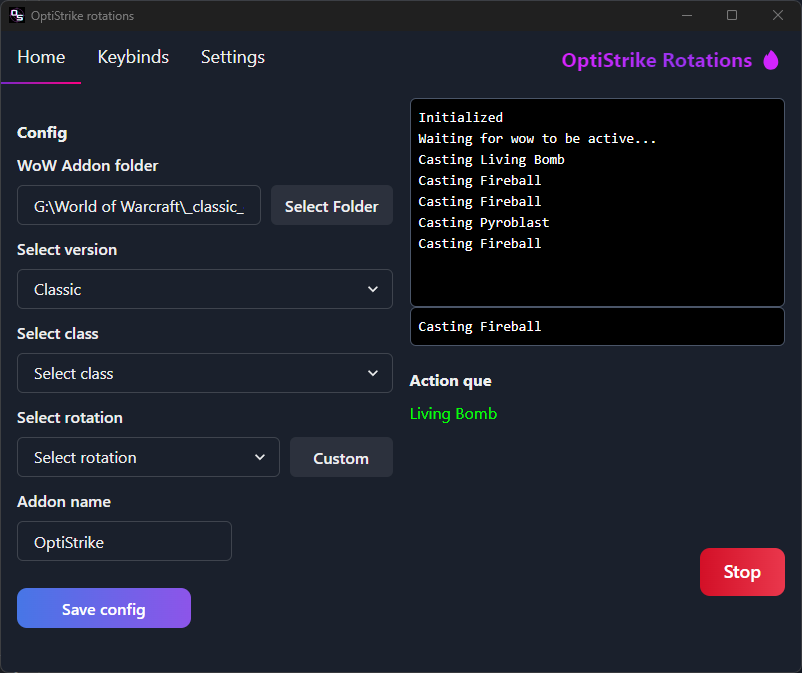Click the WoW Addon folder path field
The width and height of the screenshot is (802, 673).
(139, 205)
